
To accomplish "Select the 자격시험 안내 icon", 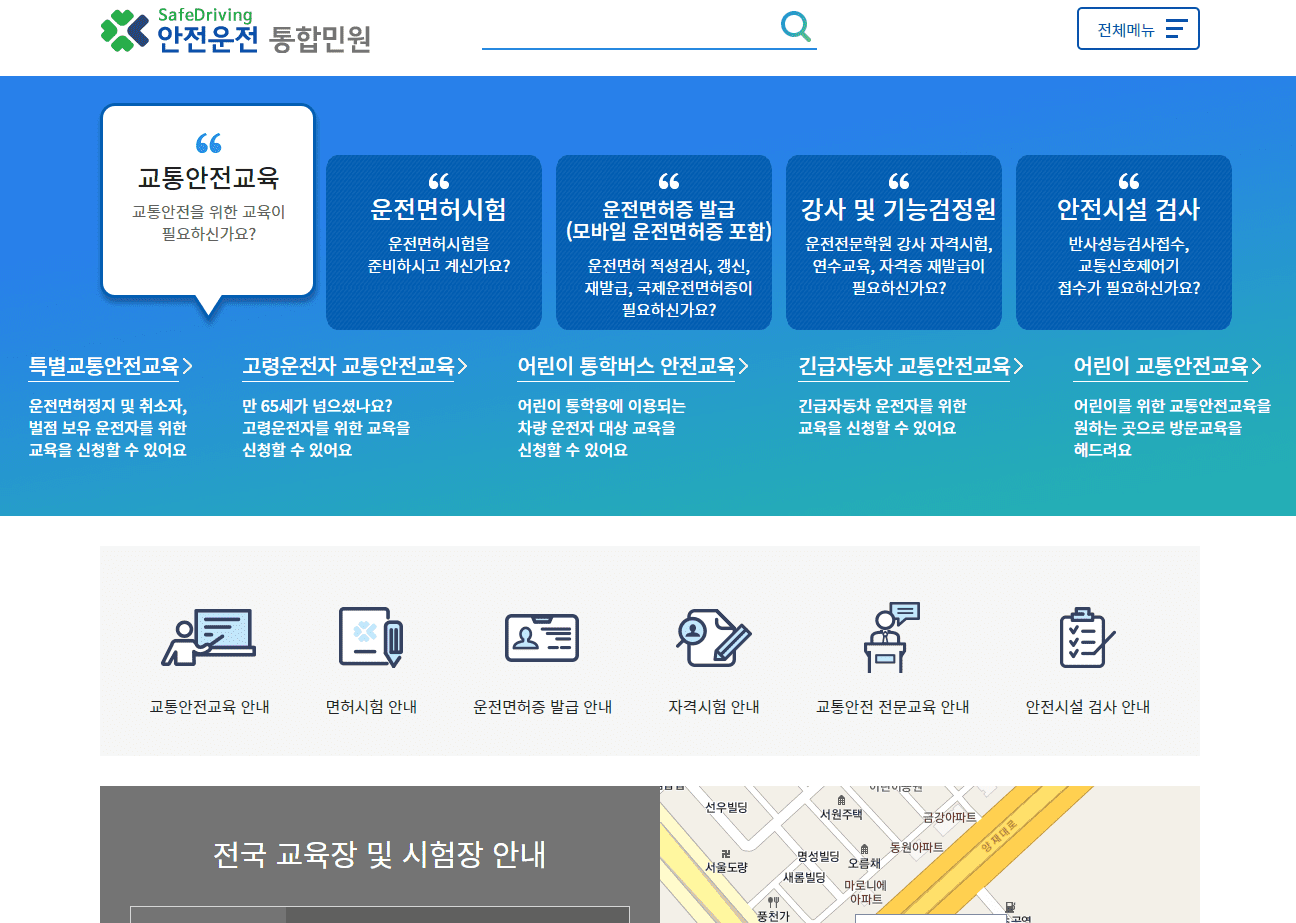I will point(712,637).
